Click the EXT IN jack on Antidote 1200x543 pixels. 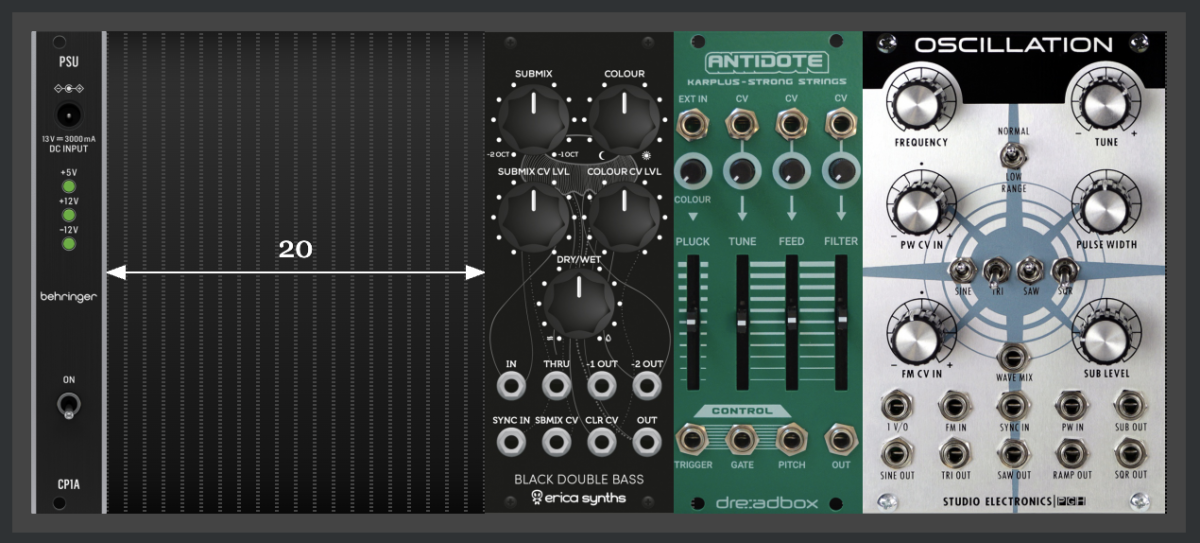pyautogui.click(x=691, y=124)
